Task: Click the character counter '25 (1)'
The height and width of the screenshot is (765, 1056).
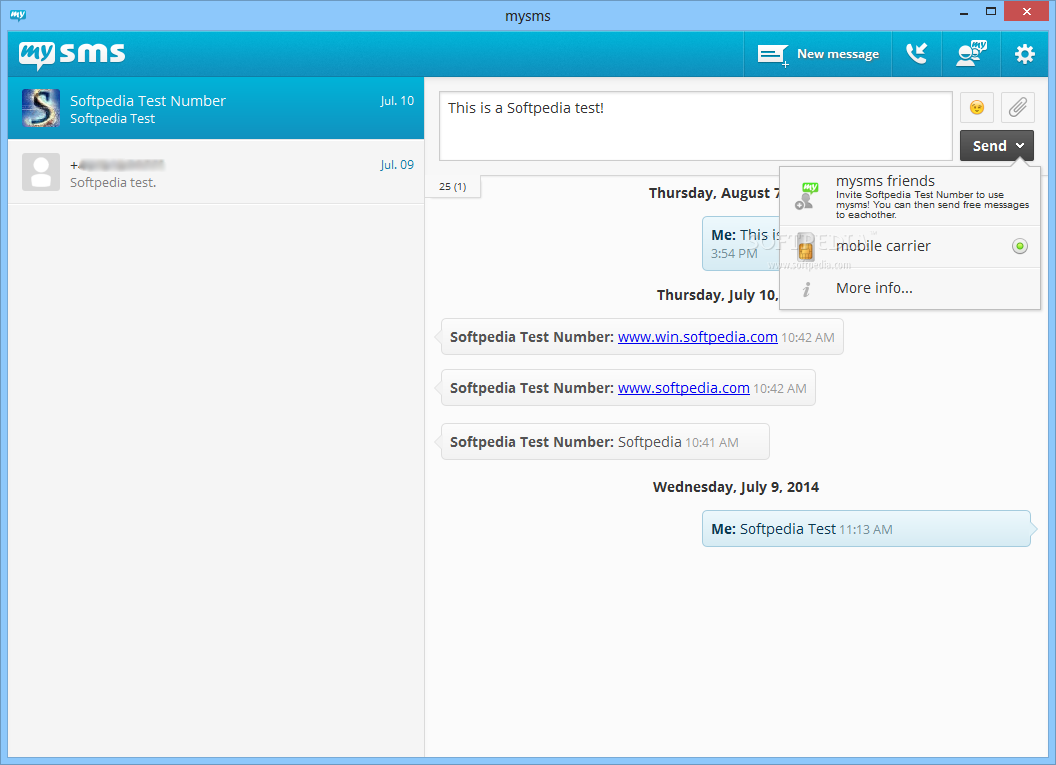Action: point(453,187)
